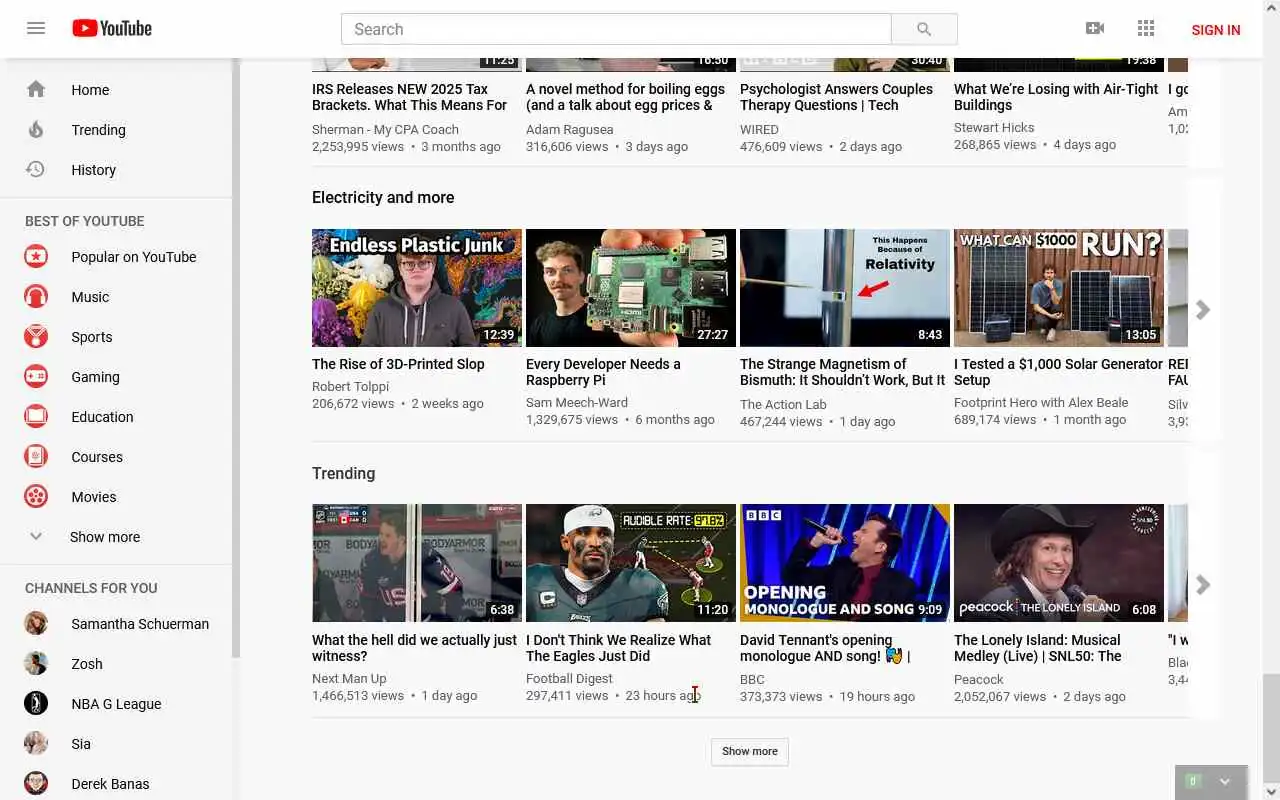Open Sam Meech-Ward channel link

[x=577, y=402]
